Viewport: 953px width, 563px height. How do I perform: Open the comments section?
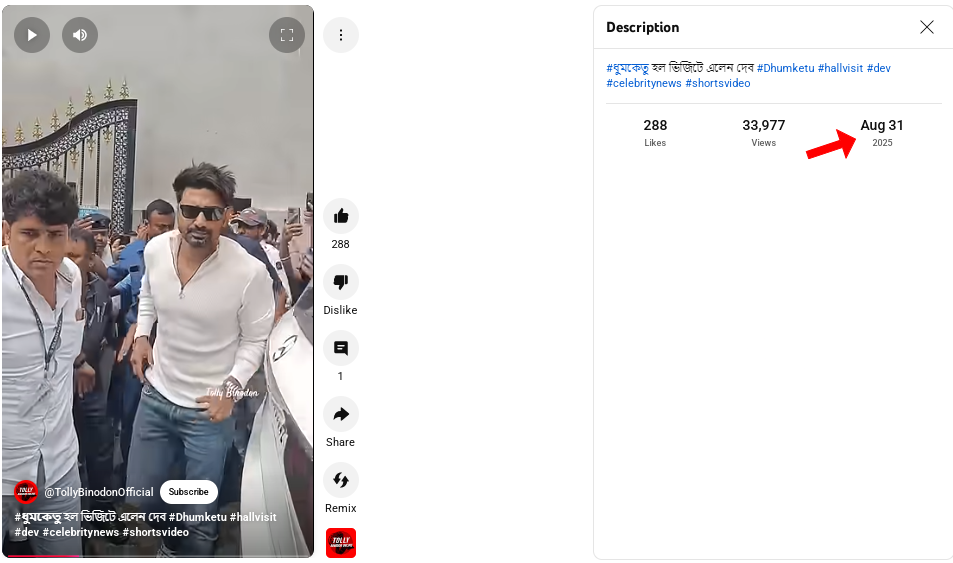tap(341, 348)
